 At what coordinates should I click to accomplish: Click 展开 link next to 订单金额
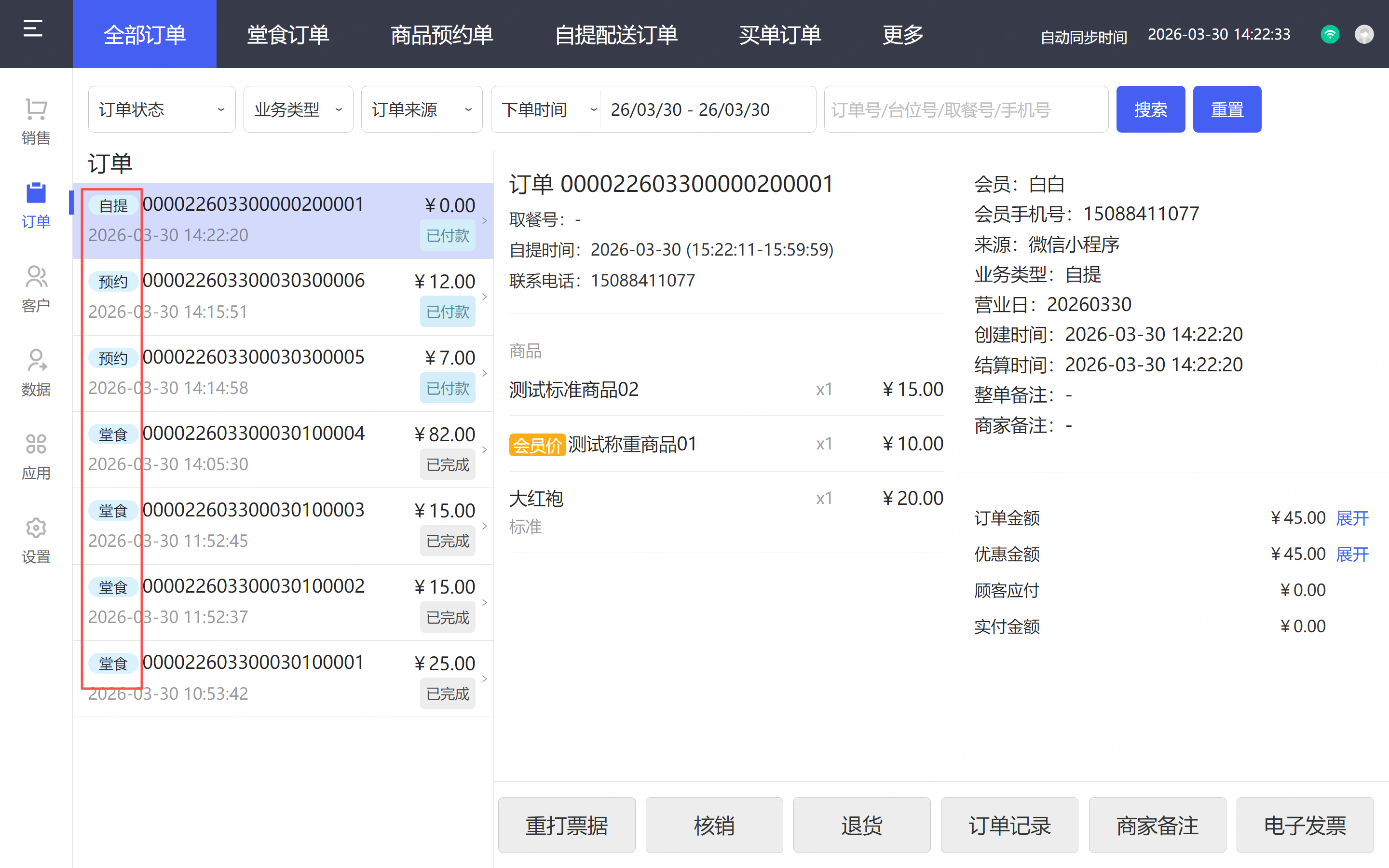click(1352, 518)
